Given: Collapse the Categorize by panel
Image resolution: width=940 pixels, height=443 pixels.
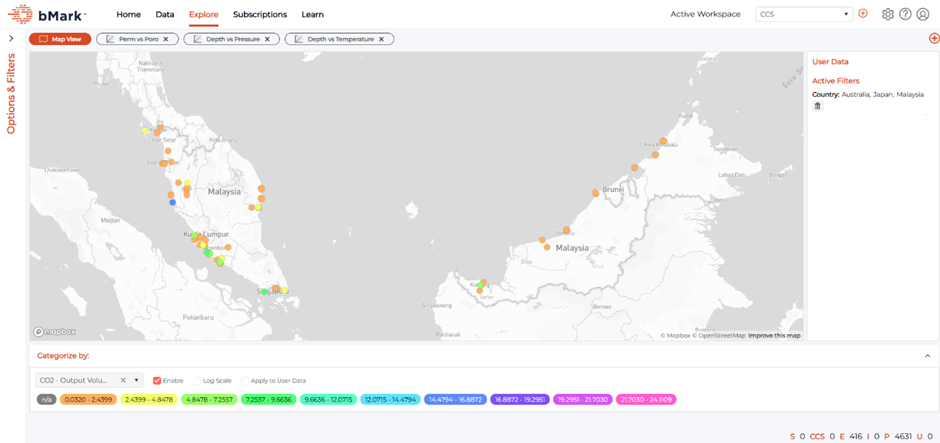Looking at the screenshot, I should 927,356.
